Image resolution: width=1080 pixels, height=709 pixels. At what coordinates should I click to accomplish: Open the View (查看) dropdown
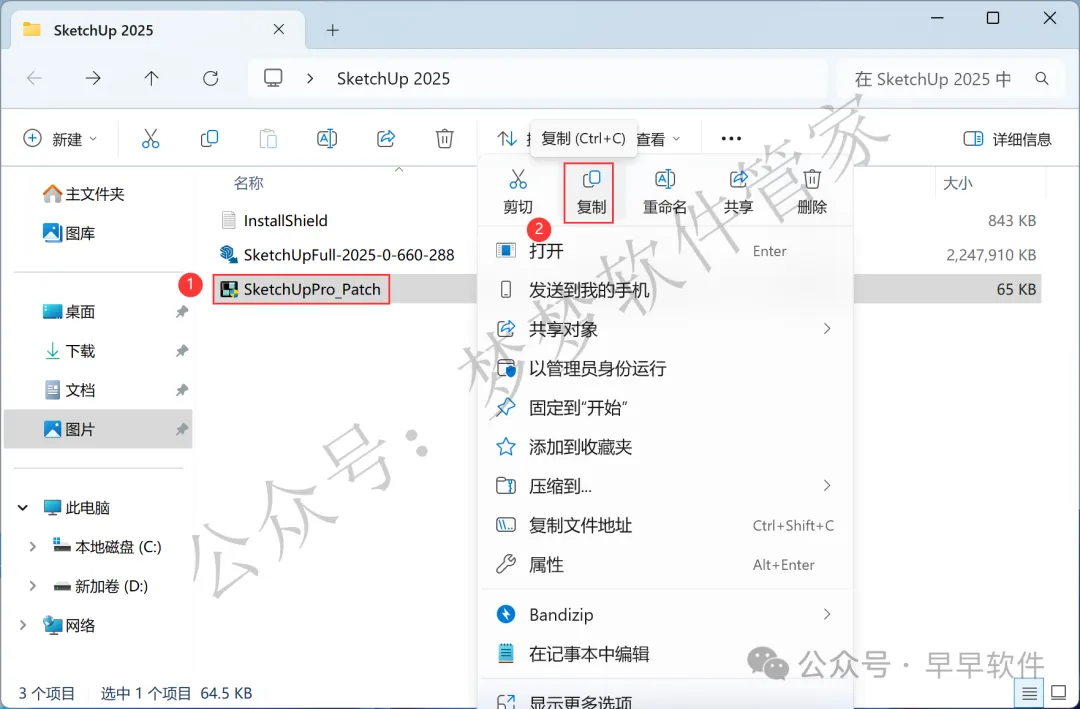[x=658, y=139]
